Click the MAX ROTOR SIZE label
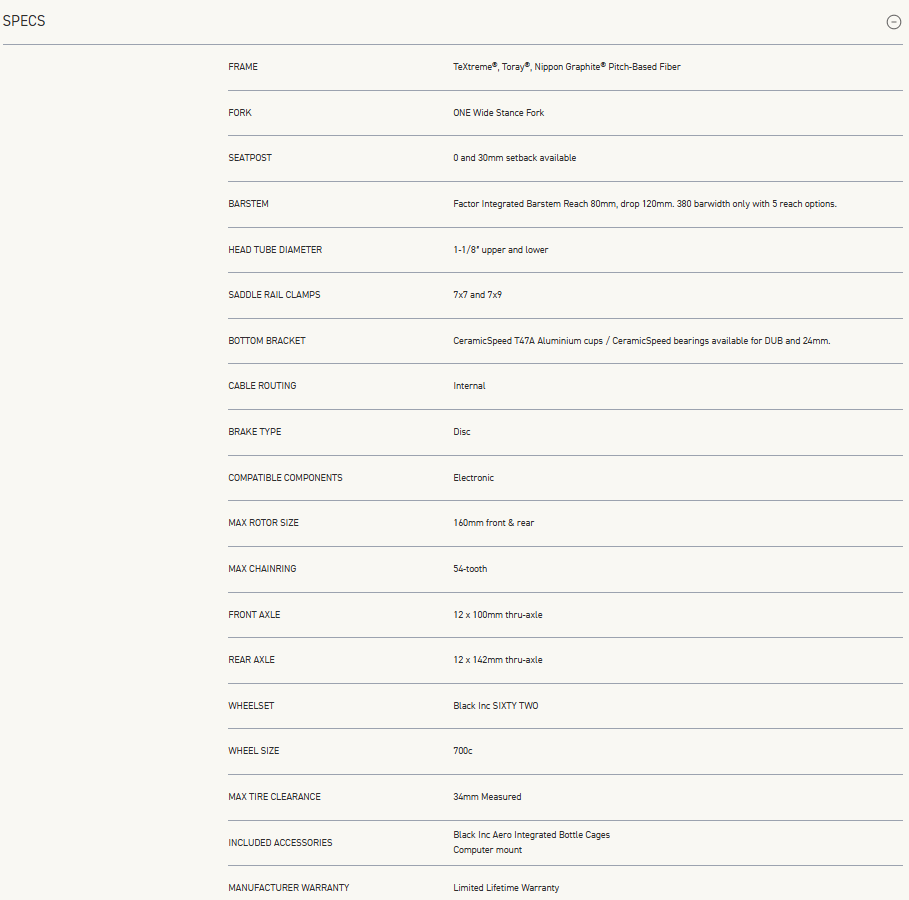This screenshot has width=909, height=900. (x=263, y=522)
